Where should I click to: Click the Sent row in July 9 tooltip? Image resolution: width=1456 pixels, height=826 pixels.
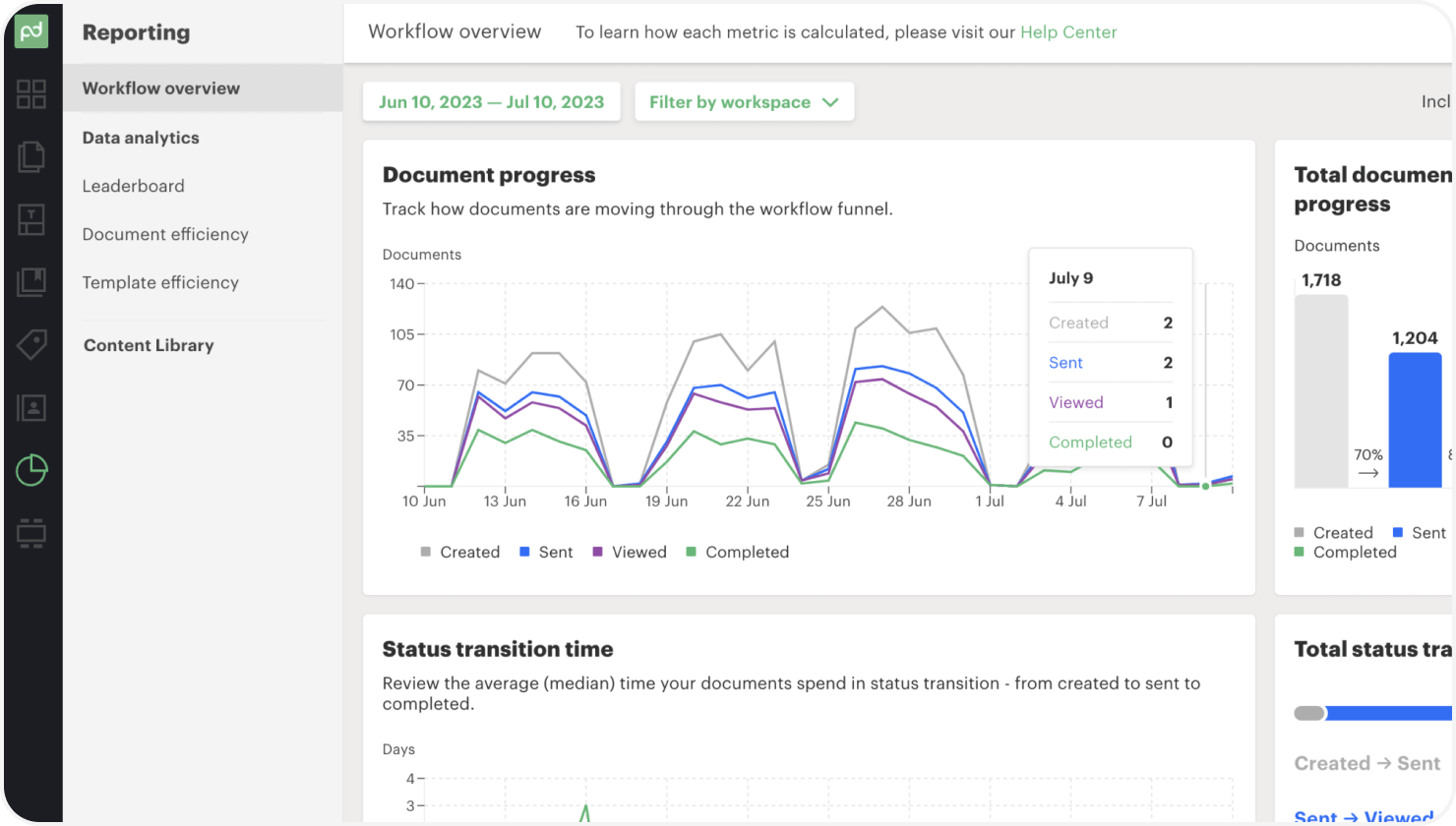pyautogui.click(x=1111, y=363)
